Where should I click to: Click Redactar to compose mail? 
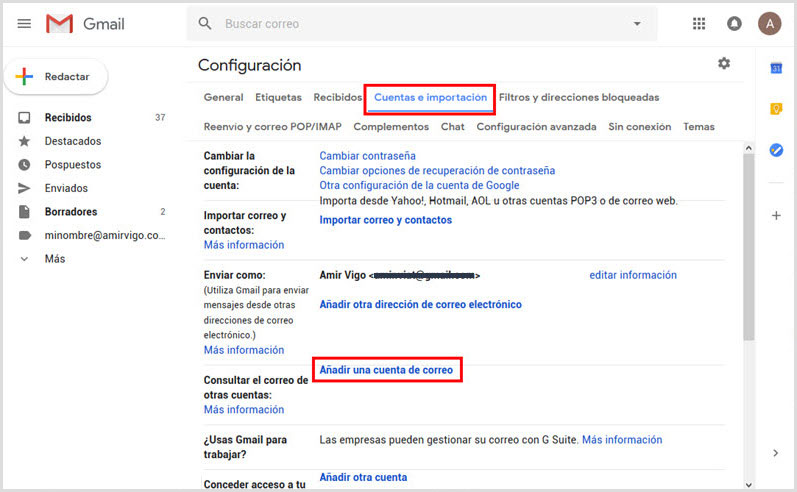point(56,77)
